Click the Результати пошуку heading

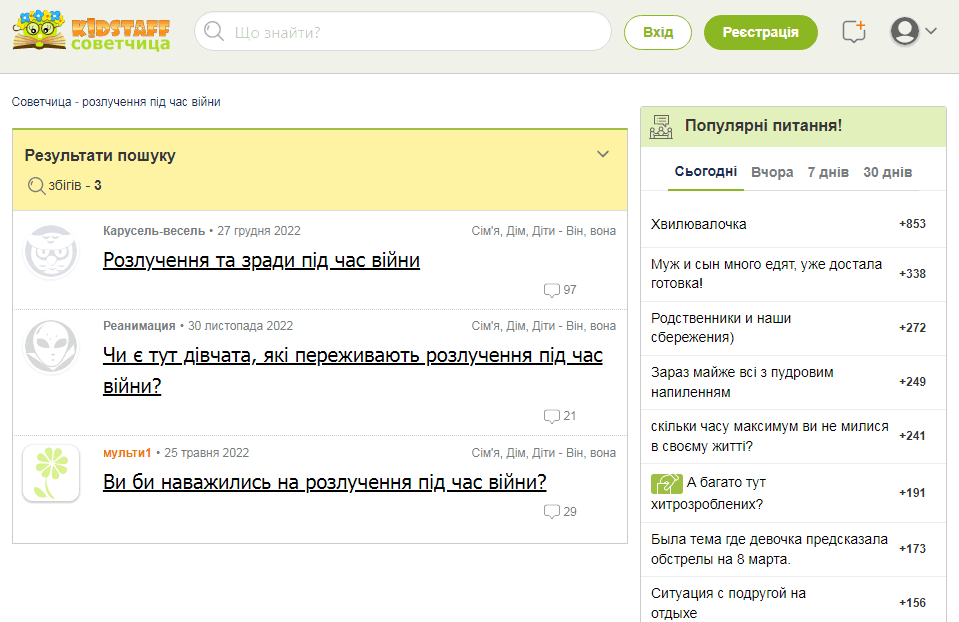(100, 156)
